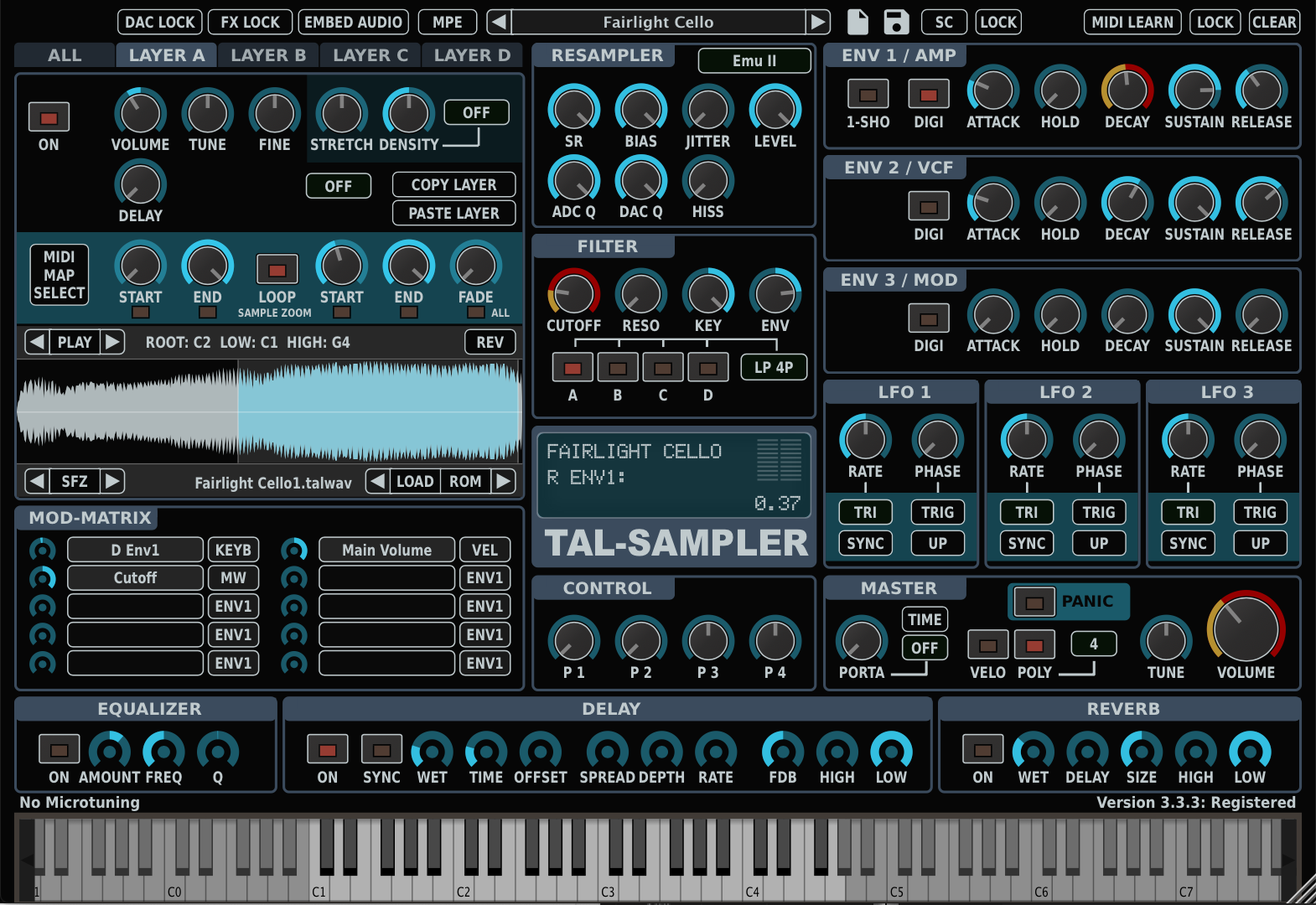Click the PASTE LAYER button
This screenshot has width=1316, height=905.
[453, 213]
